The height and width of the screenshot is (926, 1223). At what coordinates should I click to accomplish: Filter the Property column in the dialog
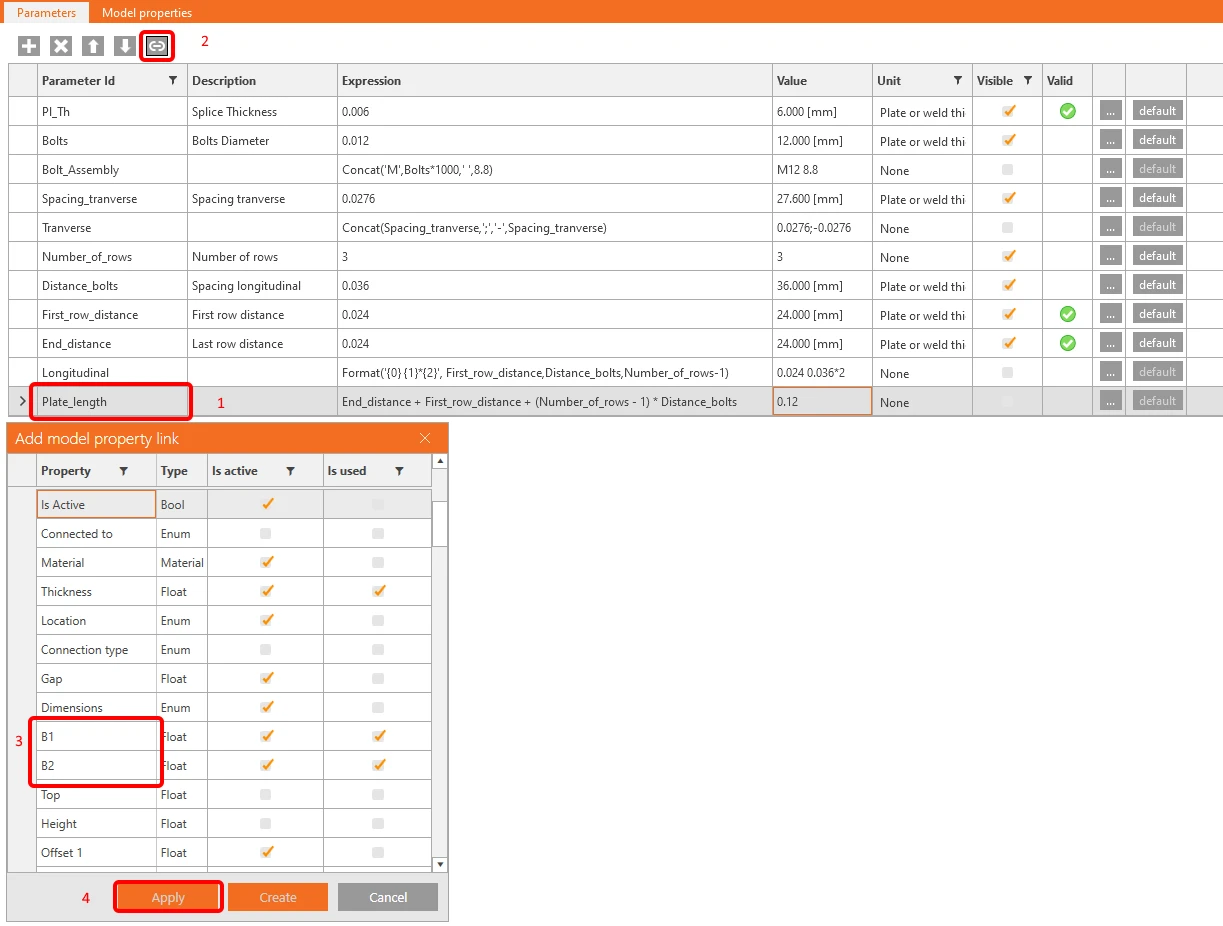(x=123, y=471)
